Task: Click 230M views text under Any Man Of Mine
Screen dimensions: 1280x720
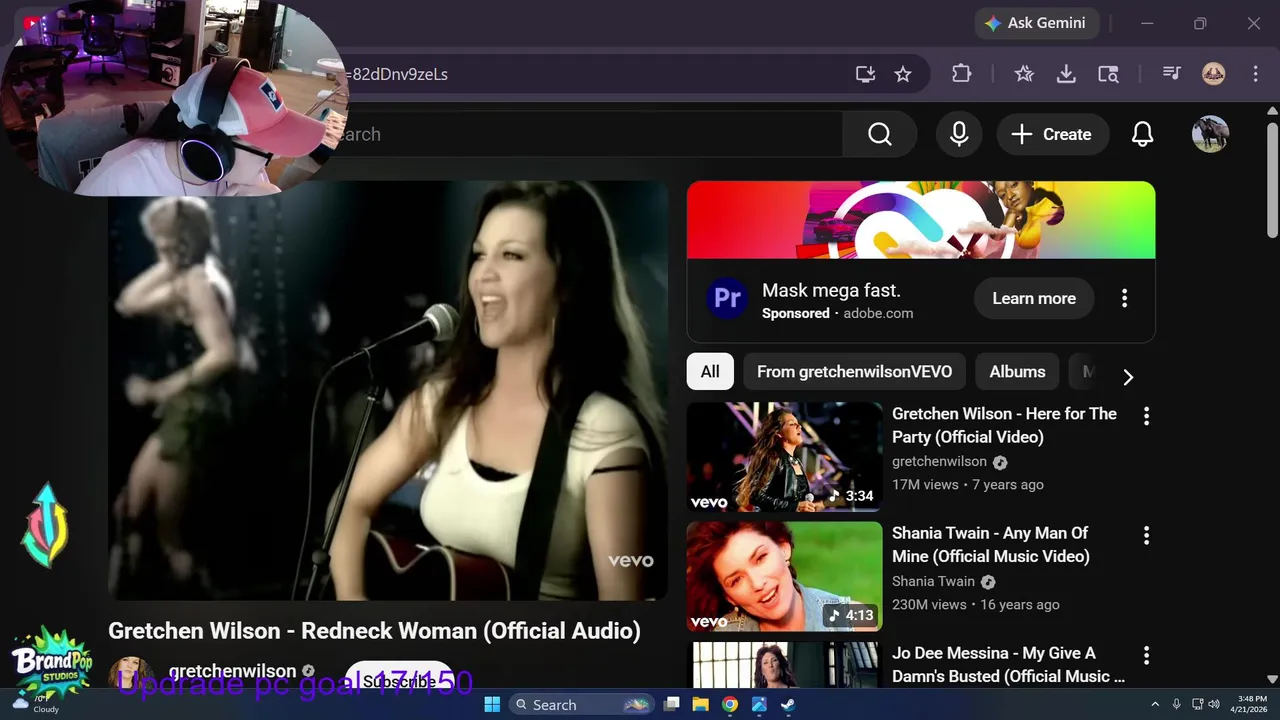Action: pos(929,604)
